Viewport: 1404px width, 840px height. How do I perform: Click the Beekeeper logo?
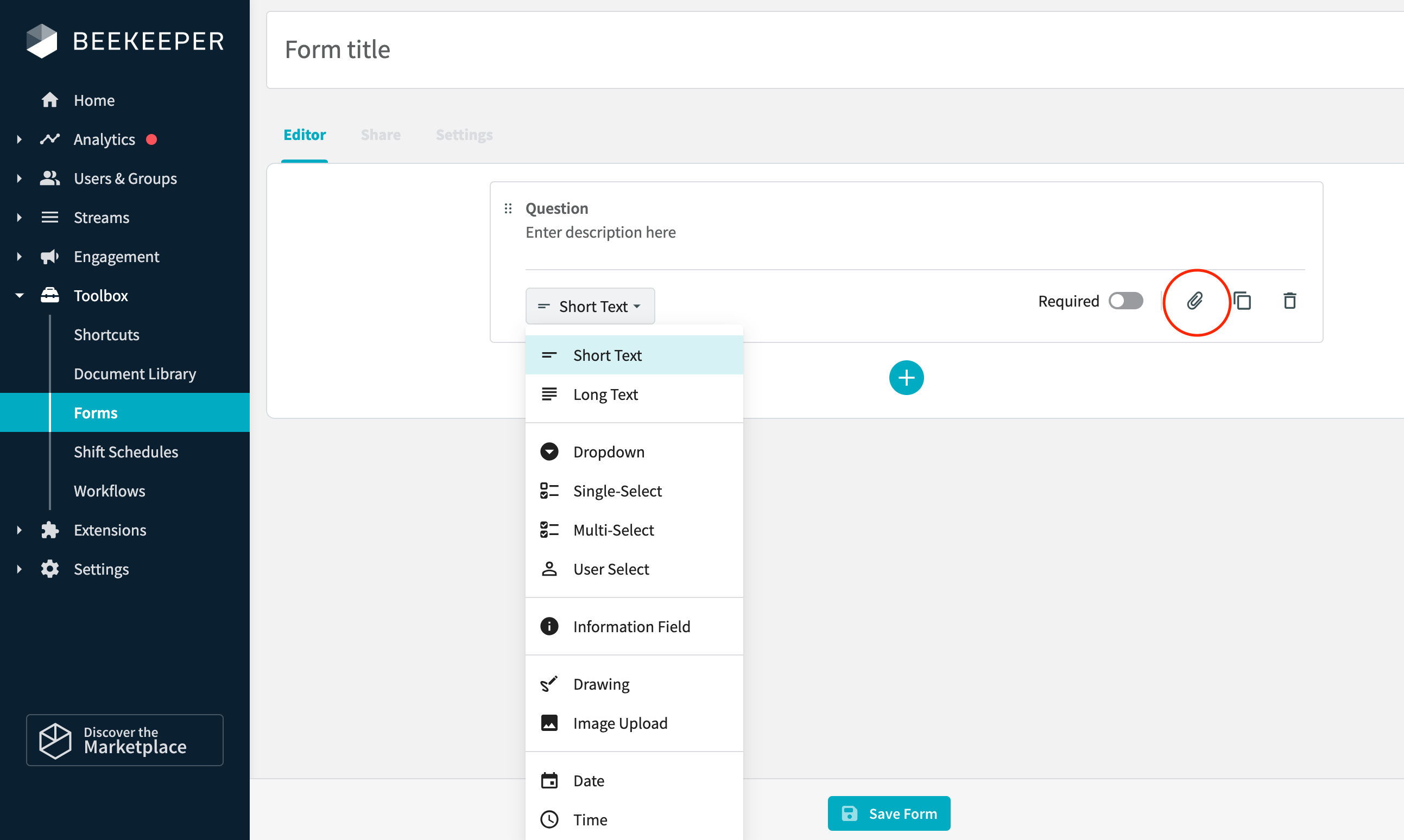click(x=125, y=41)
